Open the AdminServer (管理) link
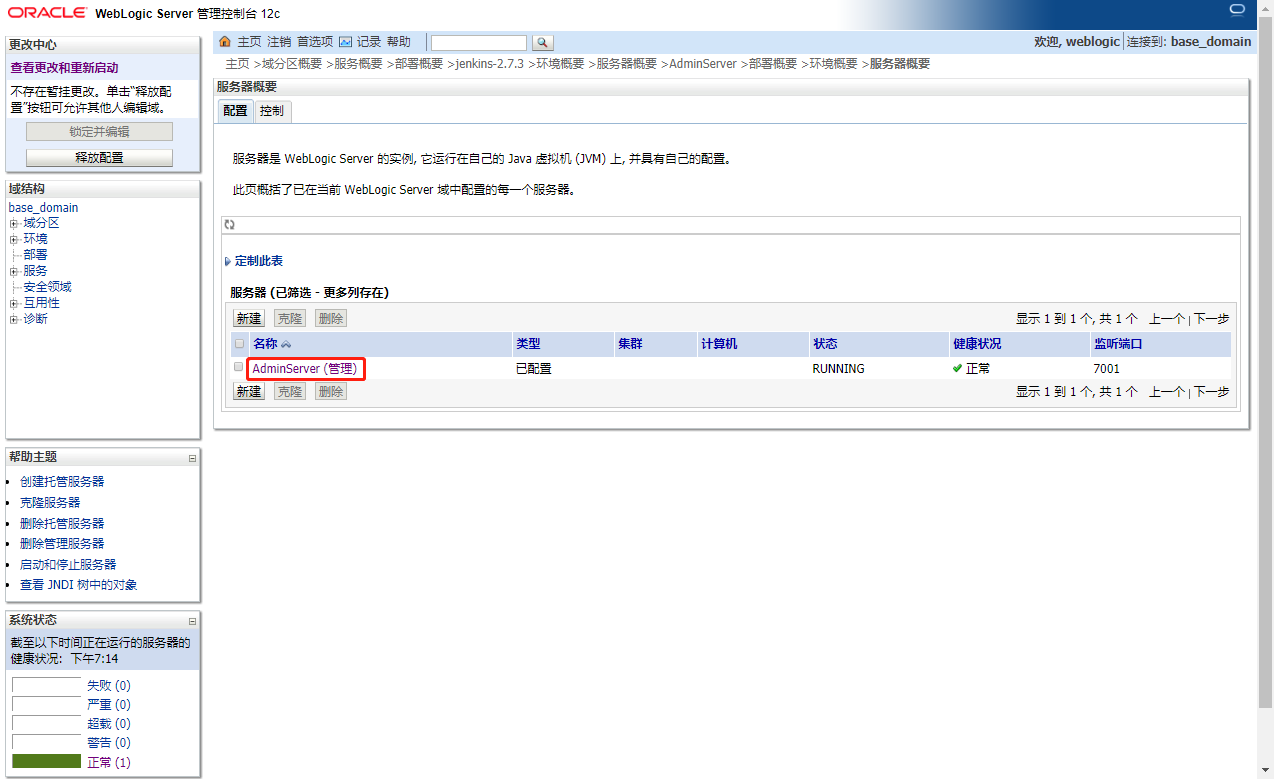Viewport: 1274px width, 779px height. (x=305, y=369)
